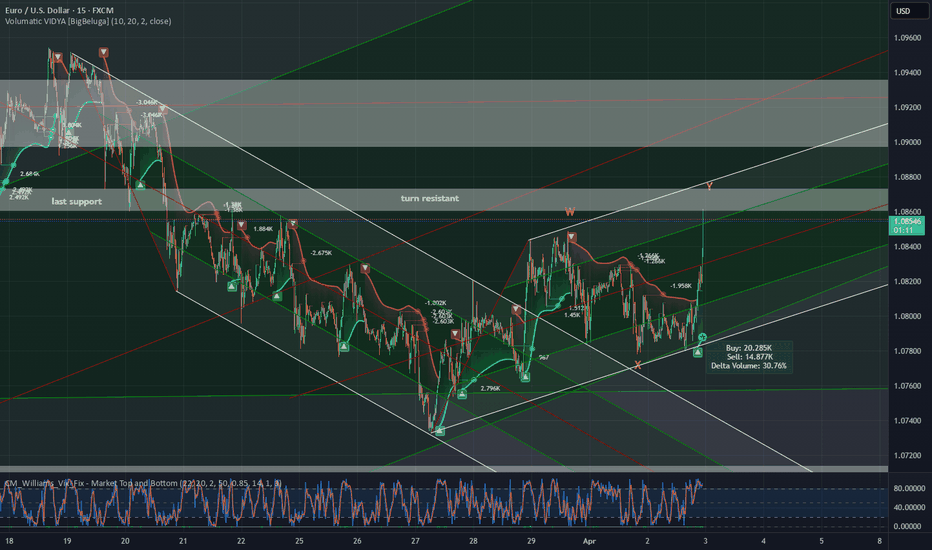Viewport: 932px width, 550px height.
Task: Select the CM_Williams_Vix_Fix indicator legend
Action: coord(143,483)
